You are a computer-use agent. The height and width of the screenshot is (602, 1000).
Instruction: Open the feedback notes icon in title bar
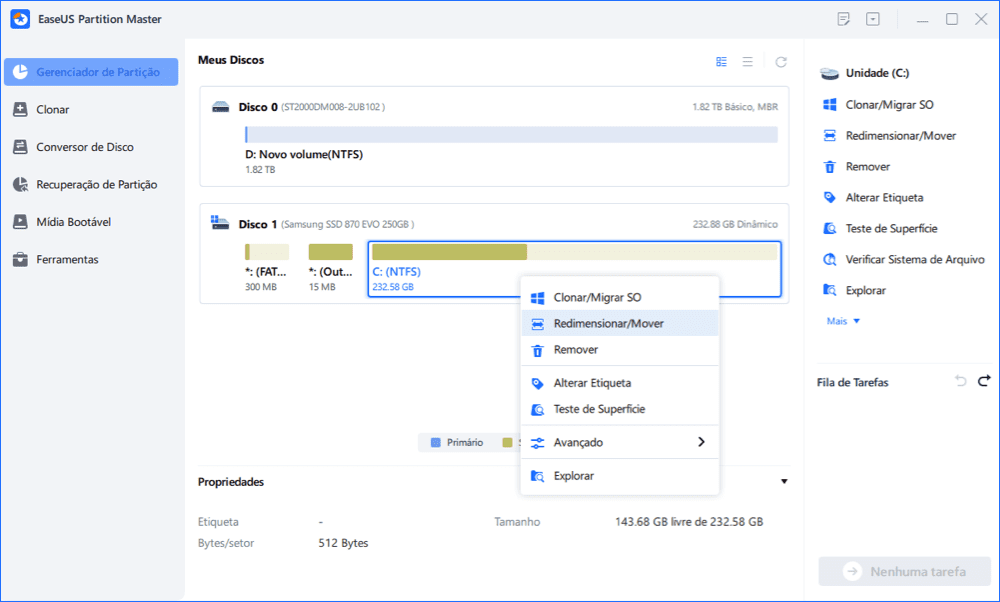[844, 19]
